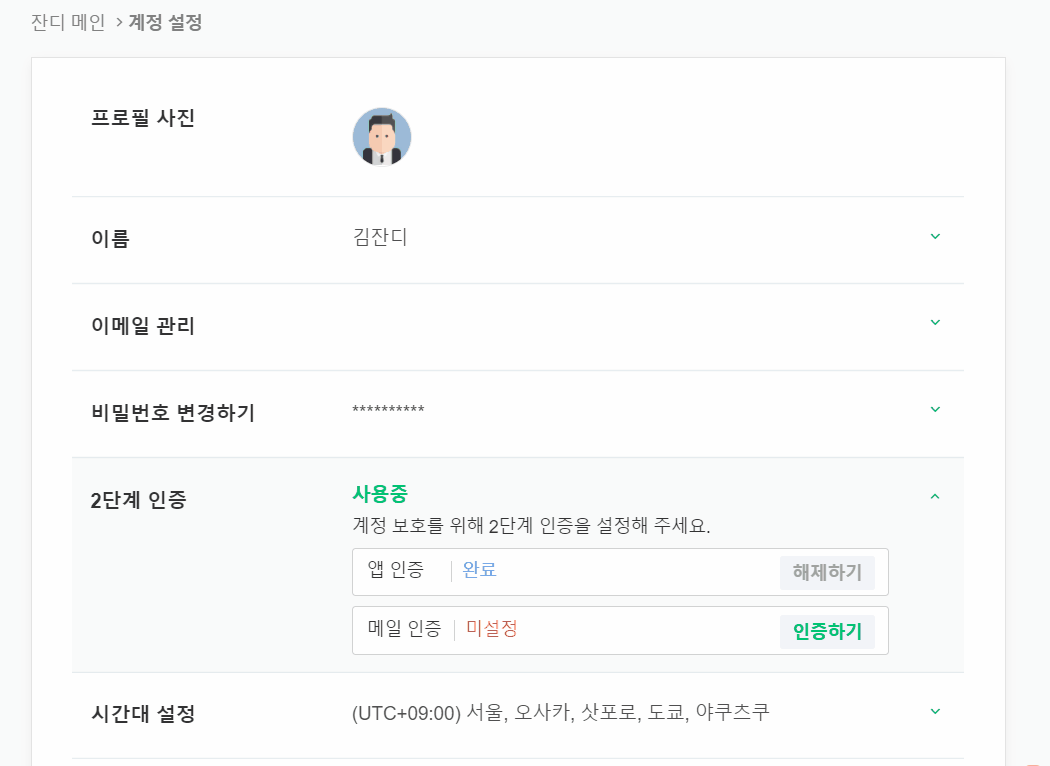Viewport: 1050px width, 766px height.
Task: Go to 잔디 메인 breadcrumb link
Action: (x=68, y=22)
